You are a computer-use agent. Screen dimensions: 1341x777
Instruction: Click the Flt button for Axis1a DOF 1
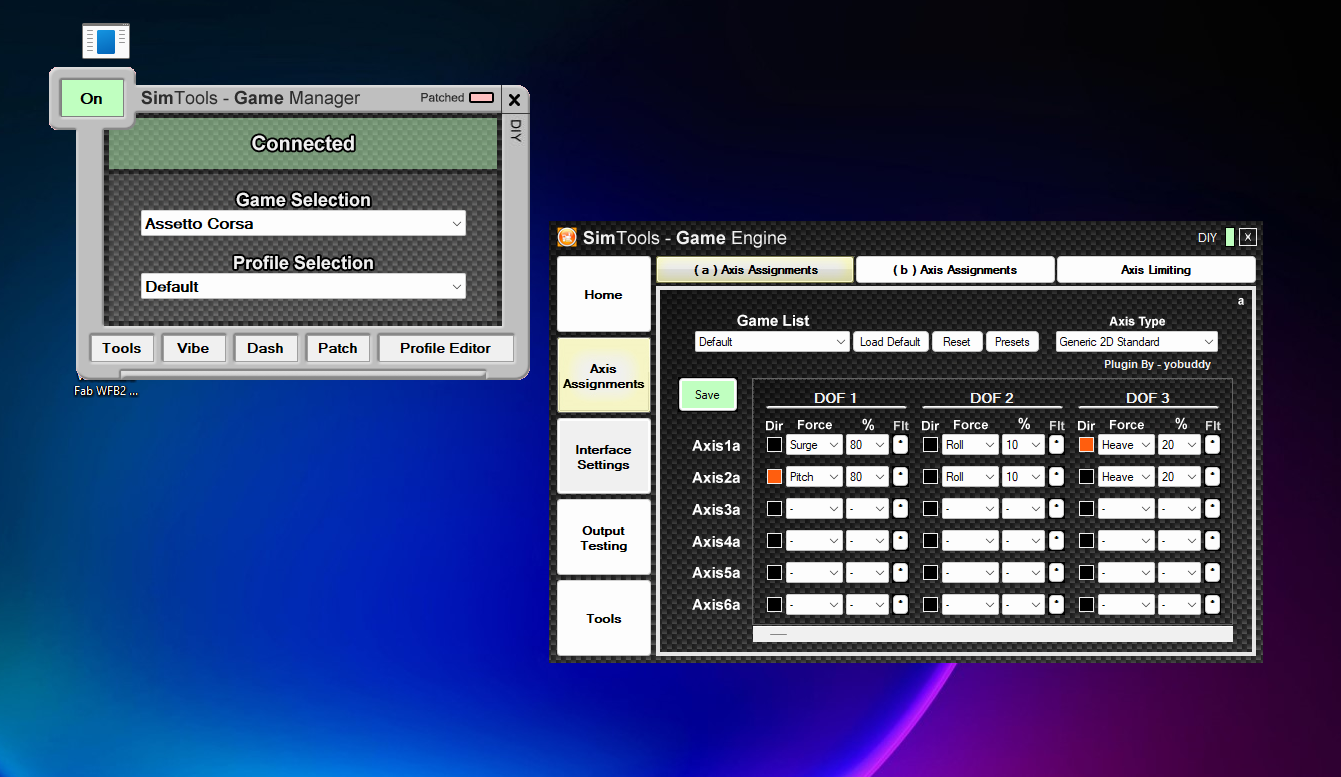coord(900,445)
